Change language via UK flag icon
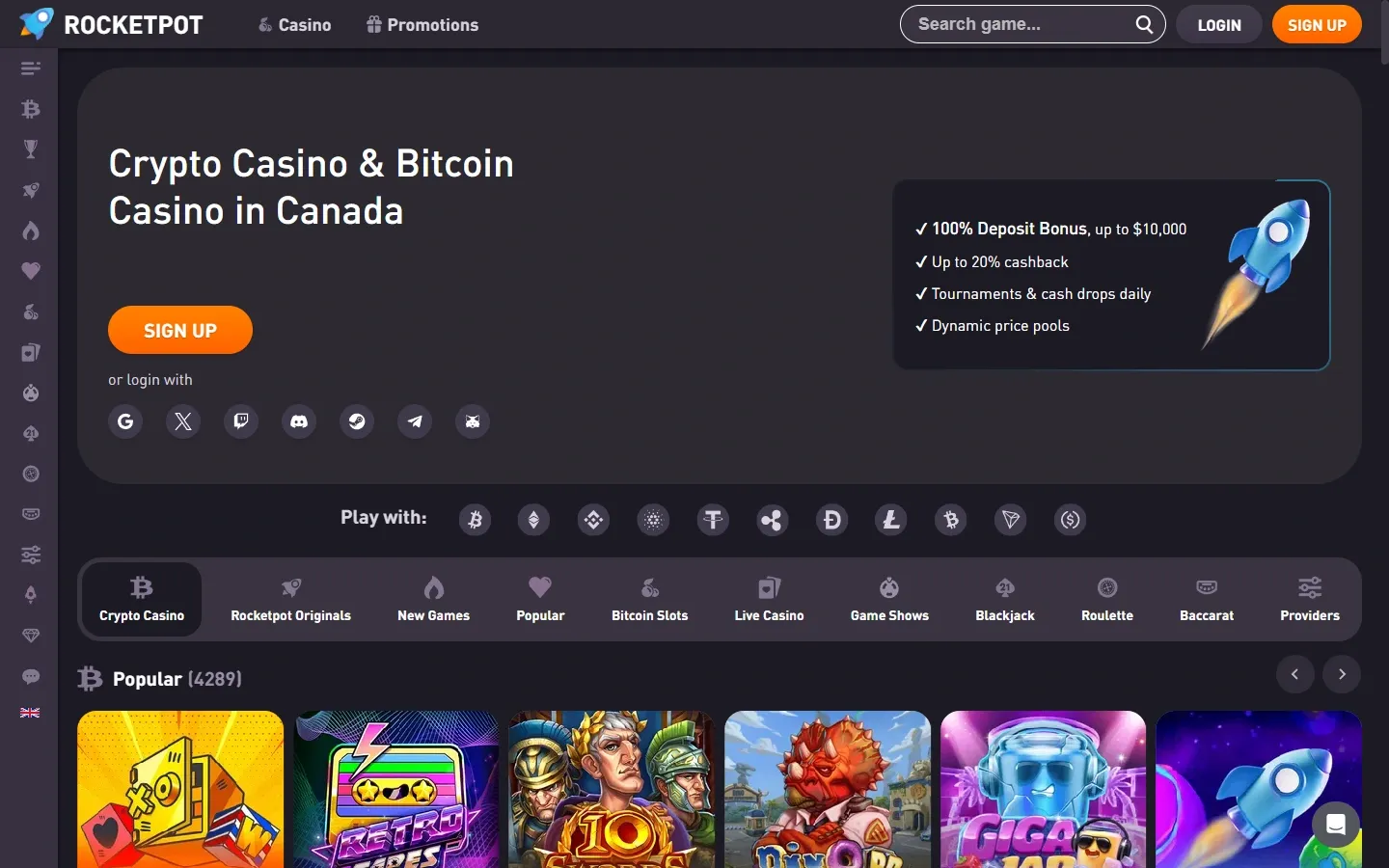 [x=31, y=713]
